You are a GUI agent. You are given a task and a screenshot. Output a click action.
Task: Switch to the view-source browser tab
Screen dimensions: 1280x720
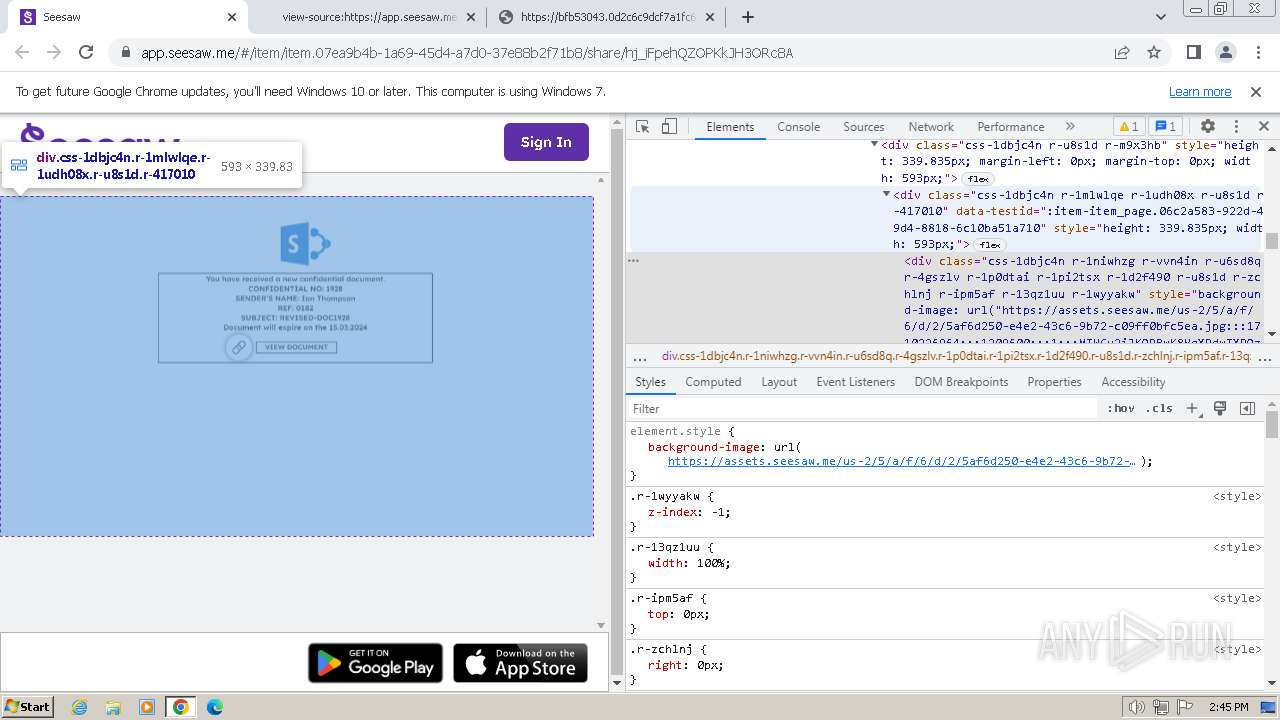[367, 17]
